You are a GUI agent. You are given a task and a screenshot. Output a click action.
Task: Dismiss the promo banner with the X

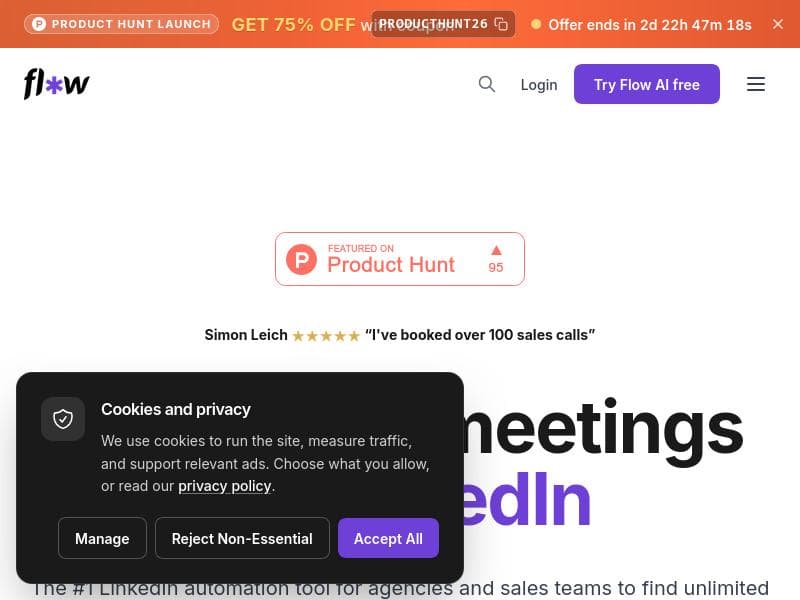(778, 24)
